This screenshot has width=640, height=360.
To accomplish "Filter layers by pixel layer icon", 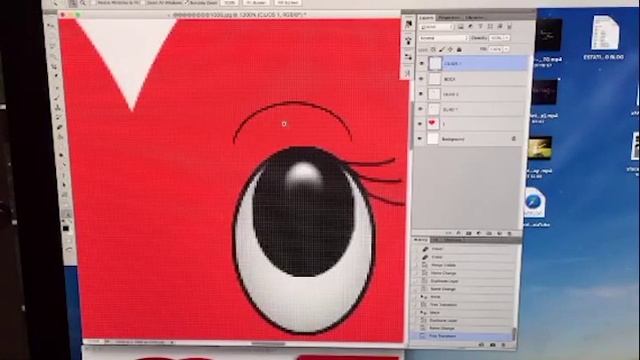I will (x=460, y=27).
